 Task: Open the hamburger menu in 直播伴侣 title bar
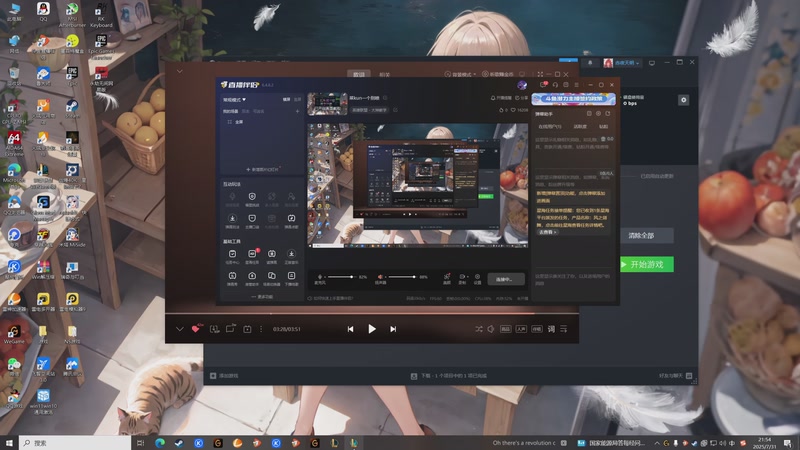(x=577, y=85)
